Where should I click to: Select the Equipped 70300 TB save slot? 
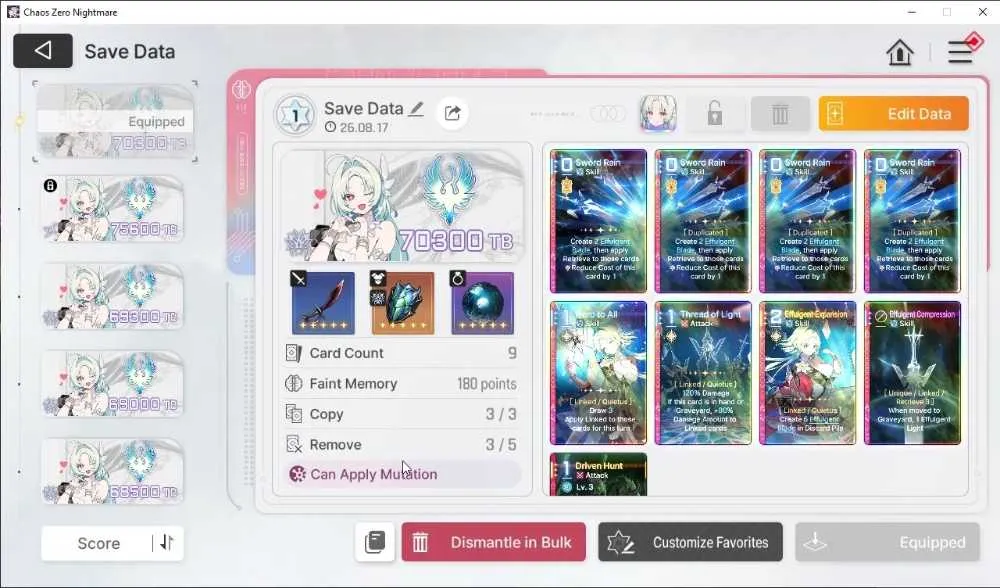pyautogui.click(x=115, y=121)
